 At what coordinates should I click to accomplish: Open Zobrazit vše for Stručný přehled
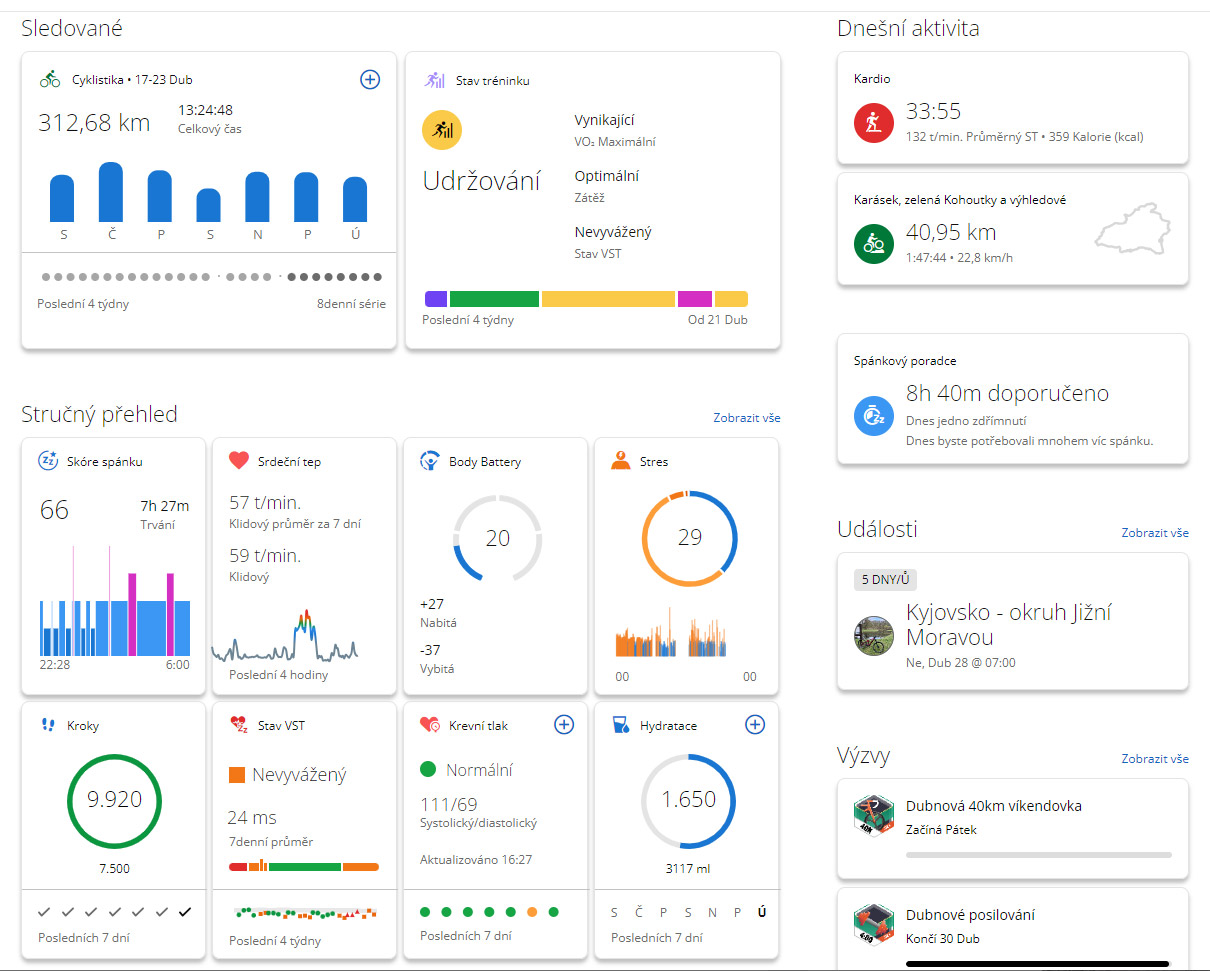pyautogui.click(x=746, y=417)
